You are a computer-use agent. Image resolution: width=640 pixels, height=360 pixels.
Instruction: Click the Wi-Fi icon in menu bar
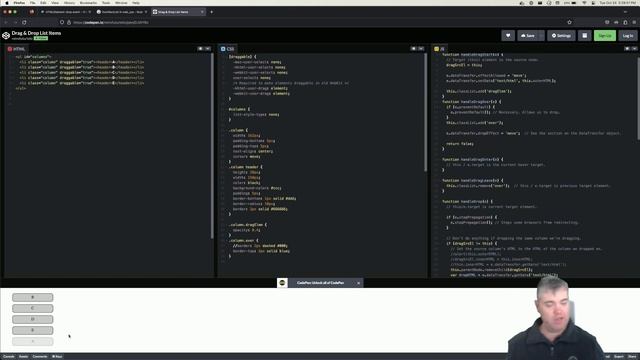click(584, 3)
